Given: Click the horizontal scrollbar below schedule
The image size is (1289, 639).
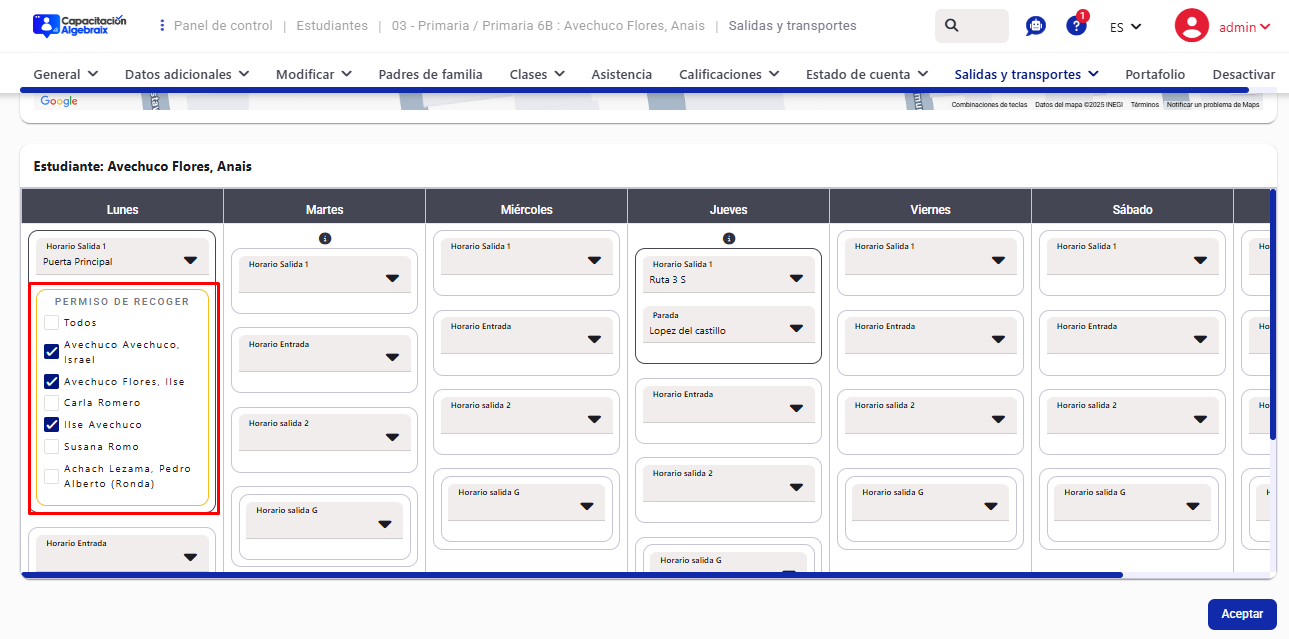Looking at the screenshot, I should pos(570,575).
